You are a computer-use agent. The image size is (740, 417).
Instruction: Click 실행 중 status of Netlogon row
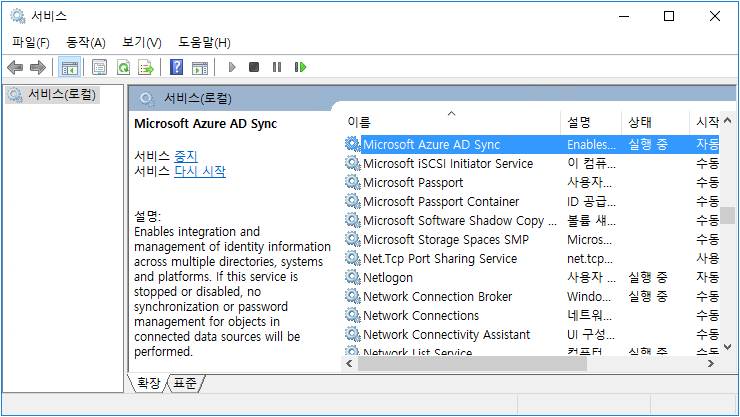(x=648, y=277)
